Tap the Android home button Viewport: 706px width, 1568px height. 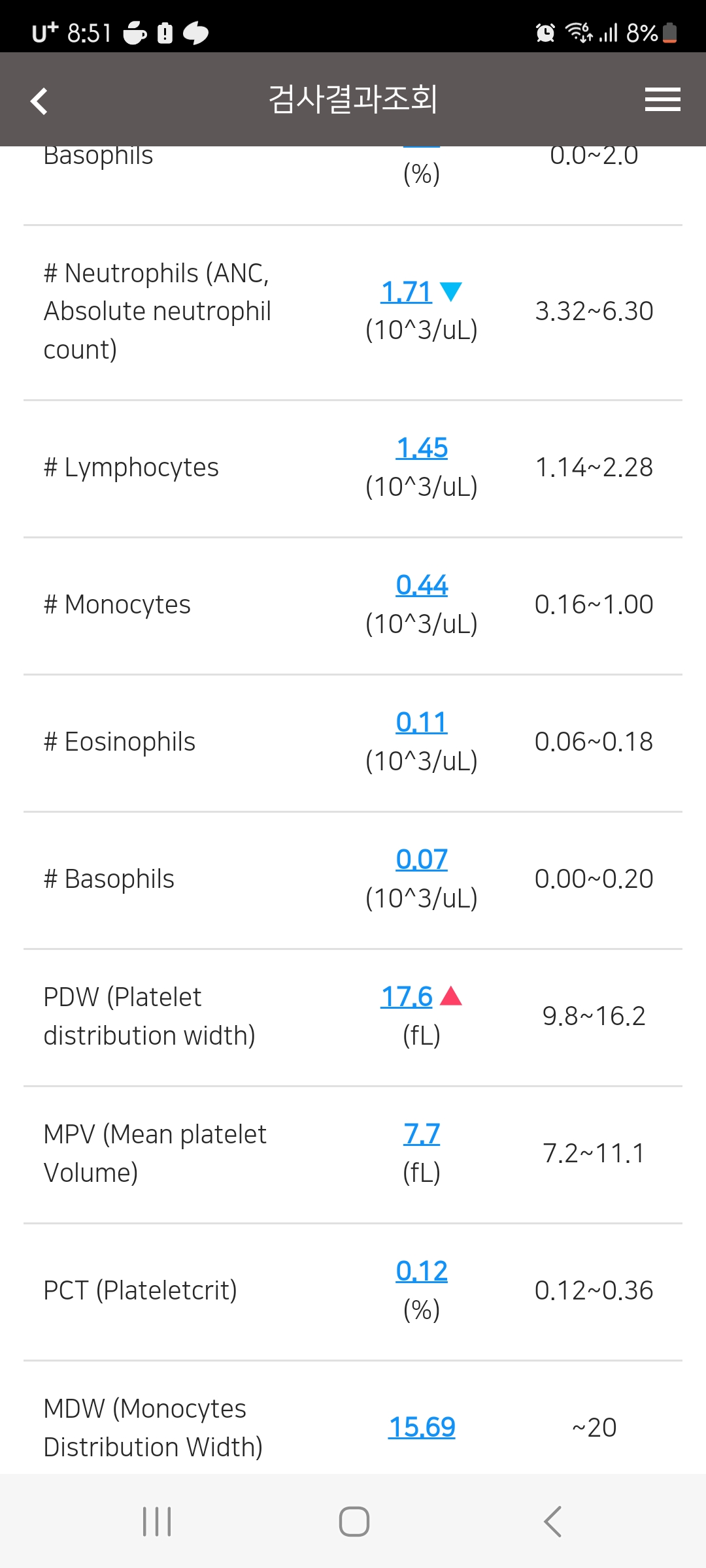(x=354, y=1522)
